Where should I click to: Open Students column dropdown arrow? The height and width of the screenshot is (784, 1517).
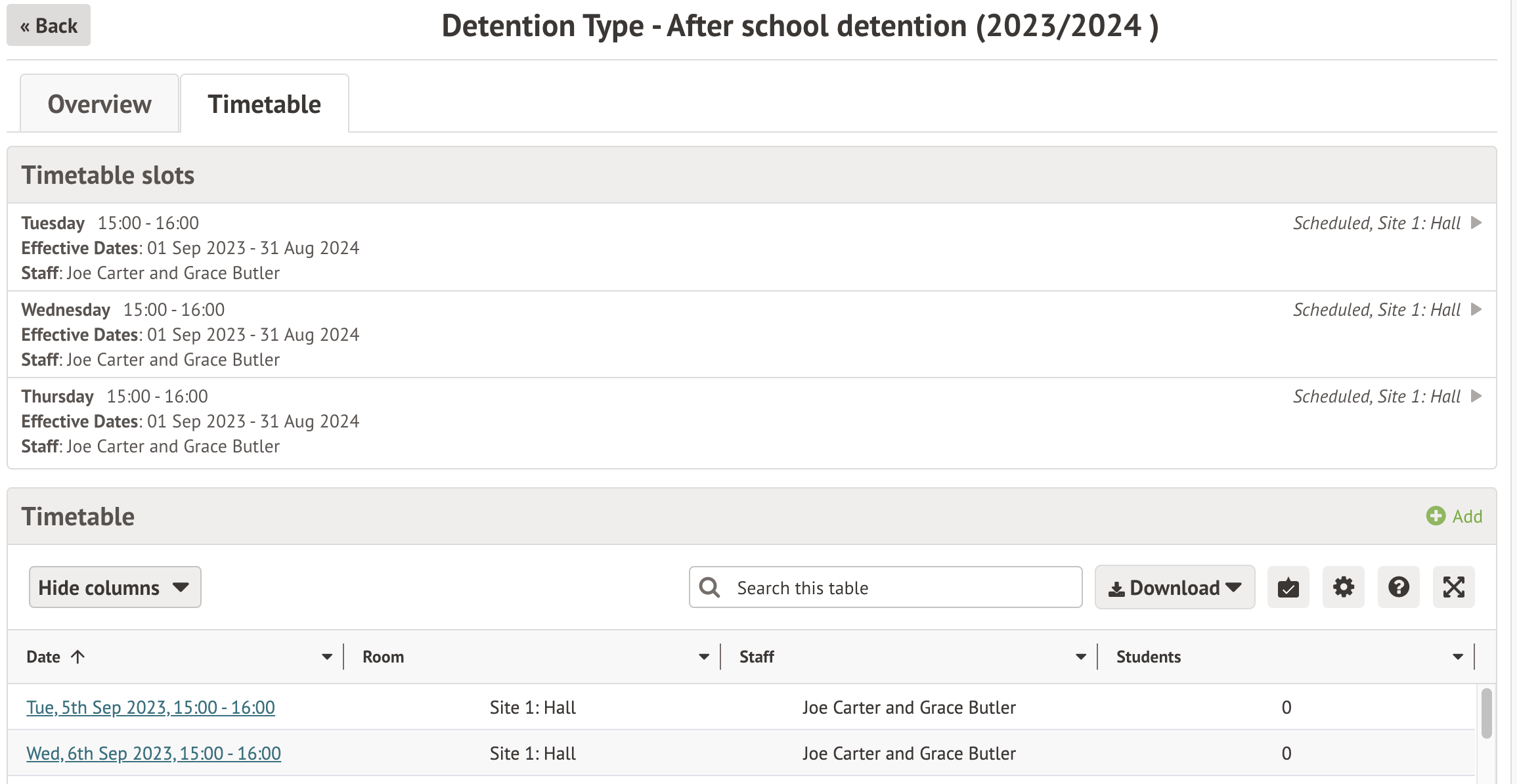1458,657
